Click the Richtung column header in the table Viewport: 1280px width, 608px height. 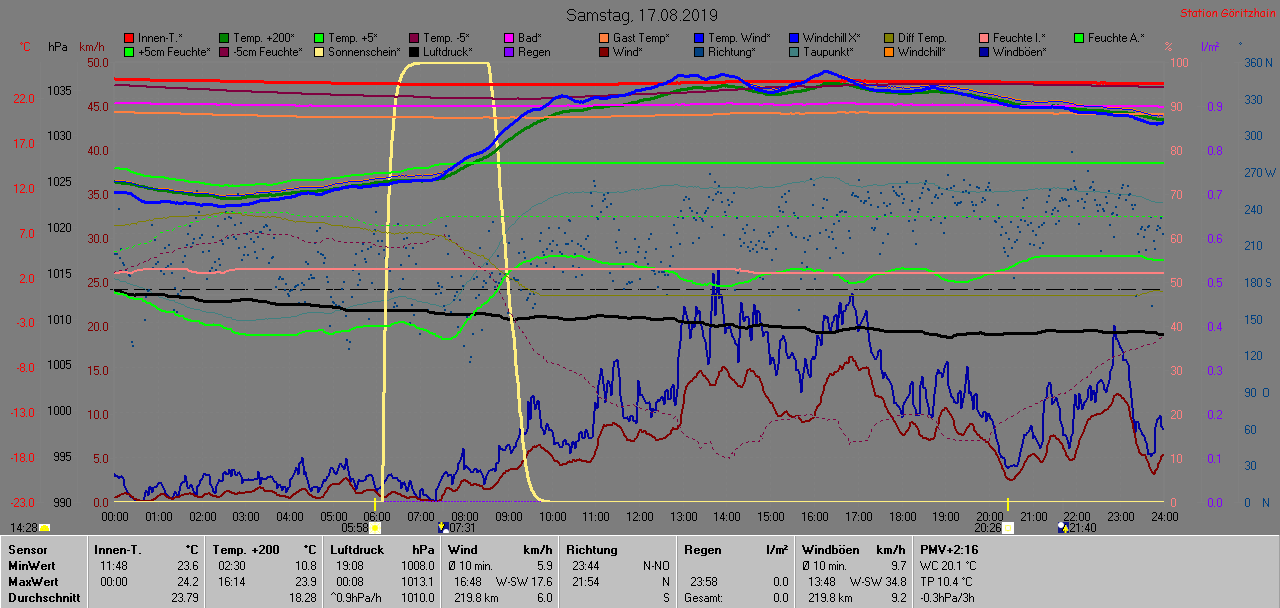pos(592,550)
